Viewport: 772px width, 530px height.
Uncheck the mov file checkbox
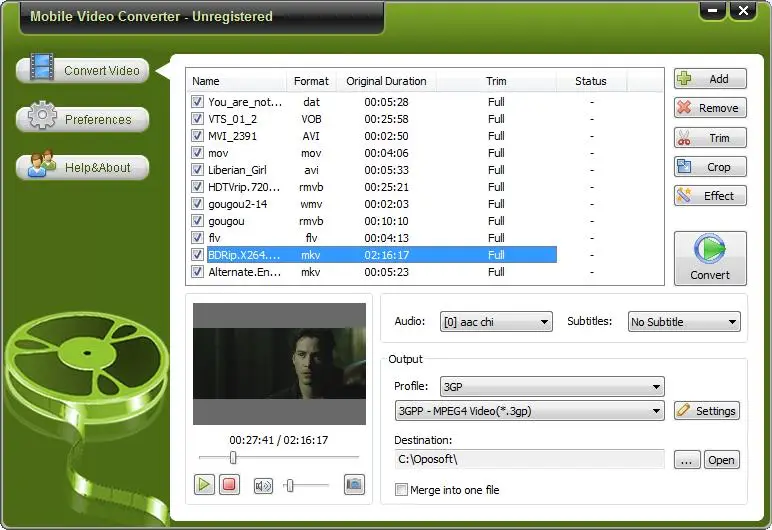197,153
